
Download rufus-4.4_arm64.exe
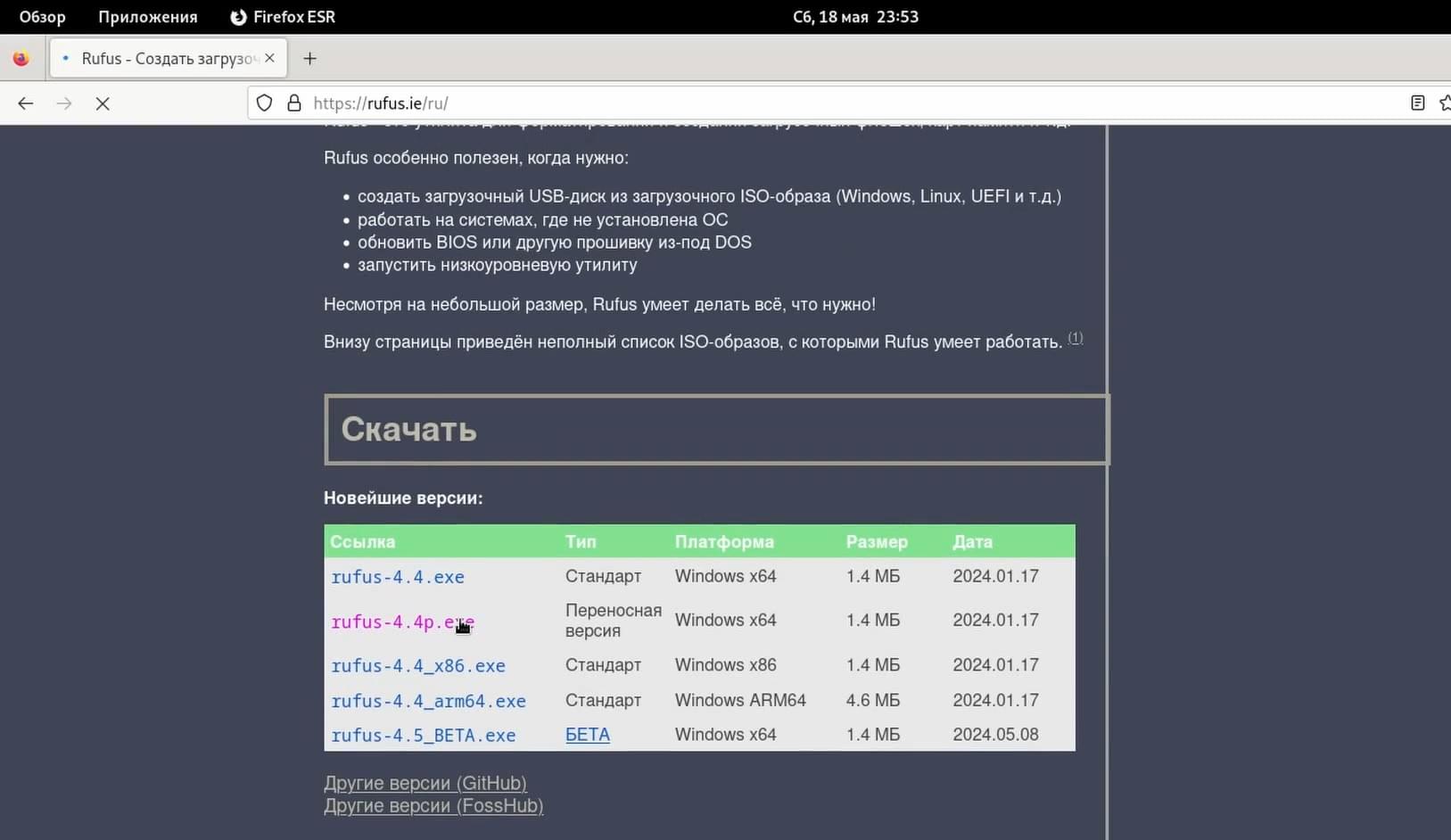point(428,701)
